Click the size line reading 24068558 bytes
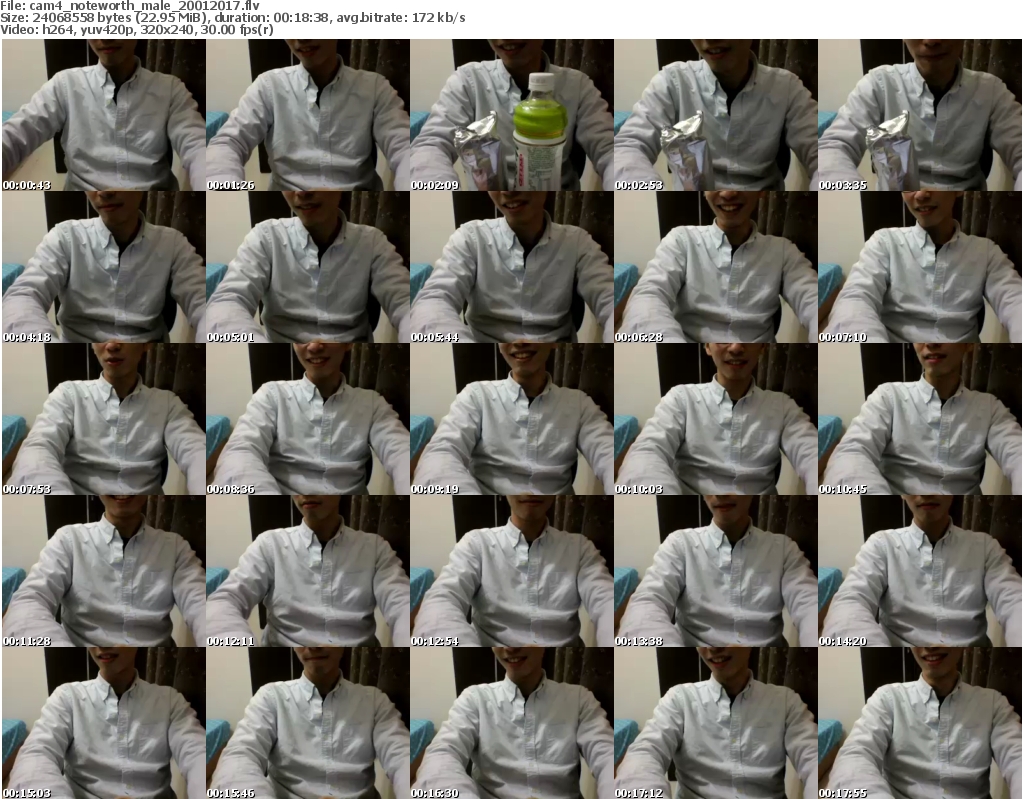 coord(232,18)
